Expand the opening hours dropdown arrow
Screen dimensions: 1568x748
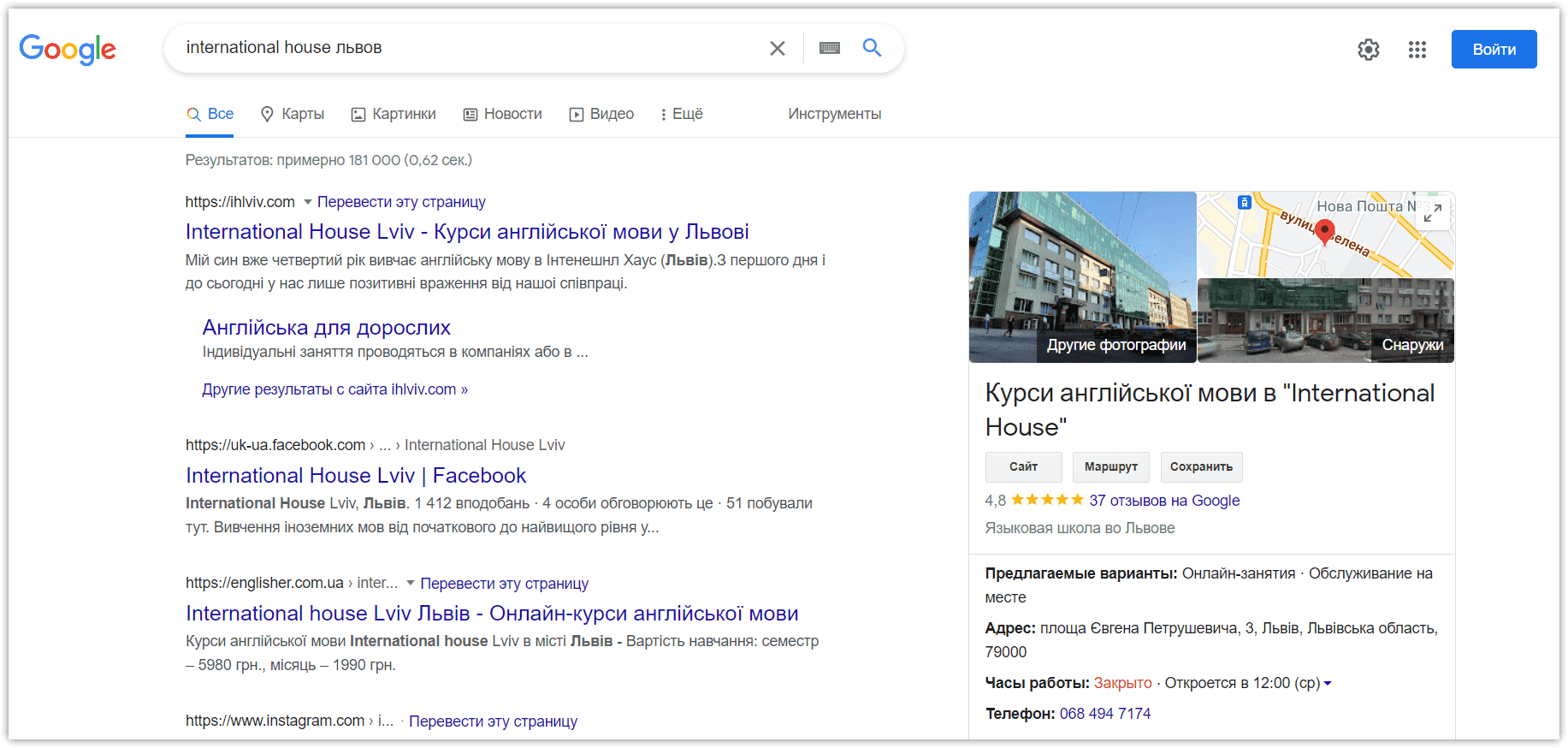[x=1328, y=683]
